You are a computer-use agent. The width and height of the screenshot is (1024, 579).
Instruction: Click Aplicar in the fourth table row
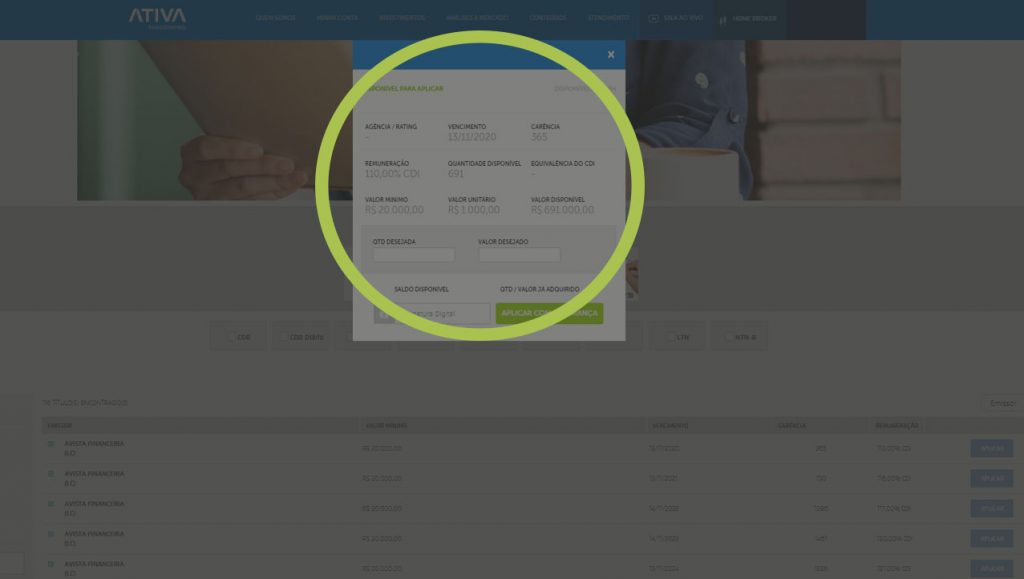[991, 539]
